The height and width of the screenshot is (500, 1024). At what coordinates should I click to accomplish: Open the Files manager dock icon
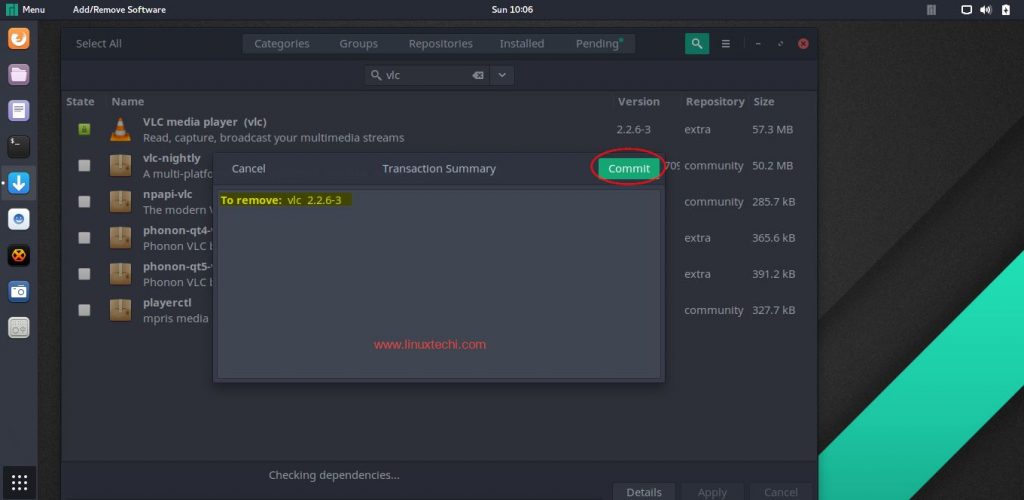tap(18, 74)
